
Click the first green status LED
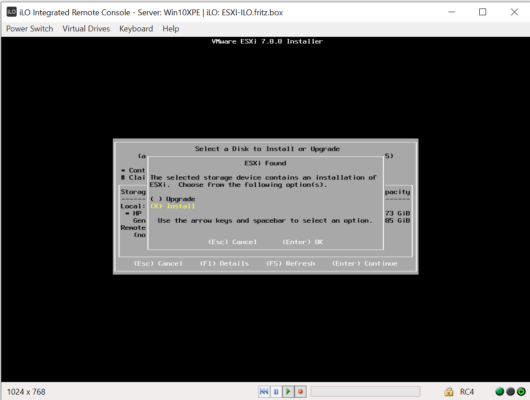500,392
